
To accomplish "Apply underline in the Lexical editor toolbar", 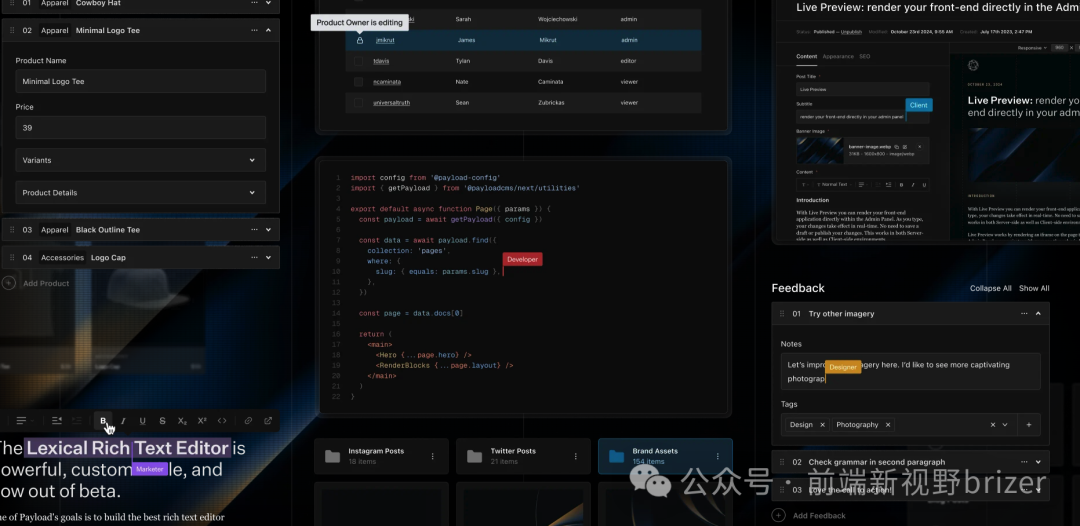I will pos(143,421).
